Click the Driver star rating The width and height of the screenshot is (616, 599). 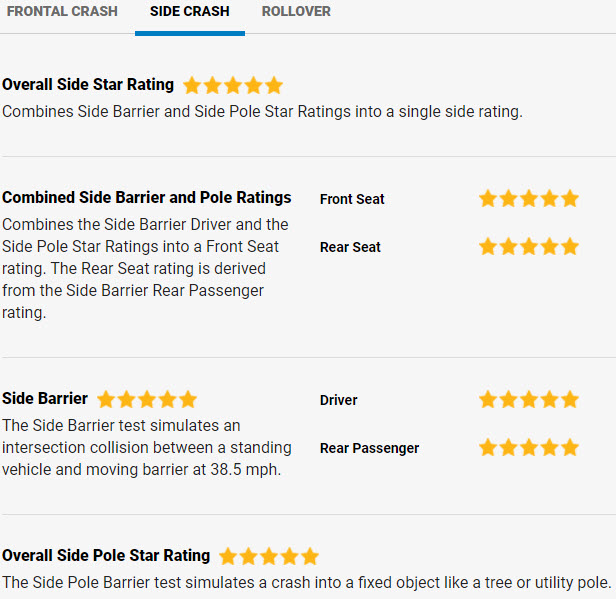tap(528, 400)
